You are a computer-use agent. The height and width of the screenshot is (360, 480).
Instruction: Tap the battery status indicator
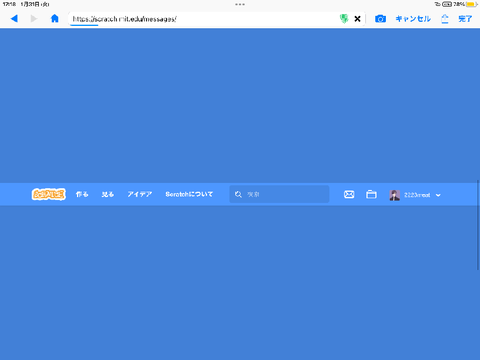(x=472, y=4)
